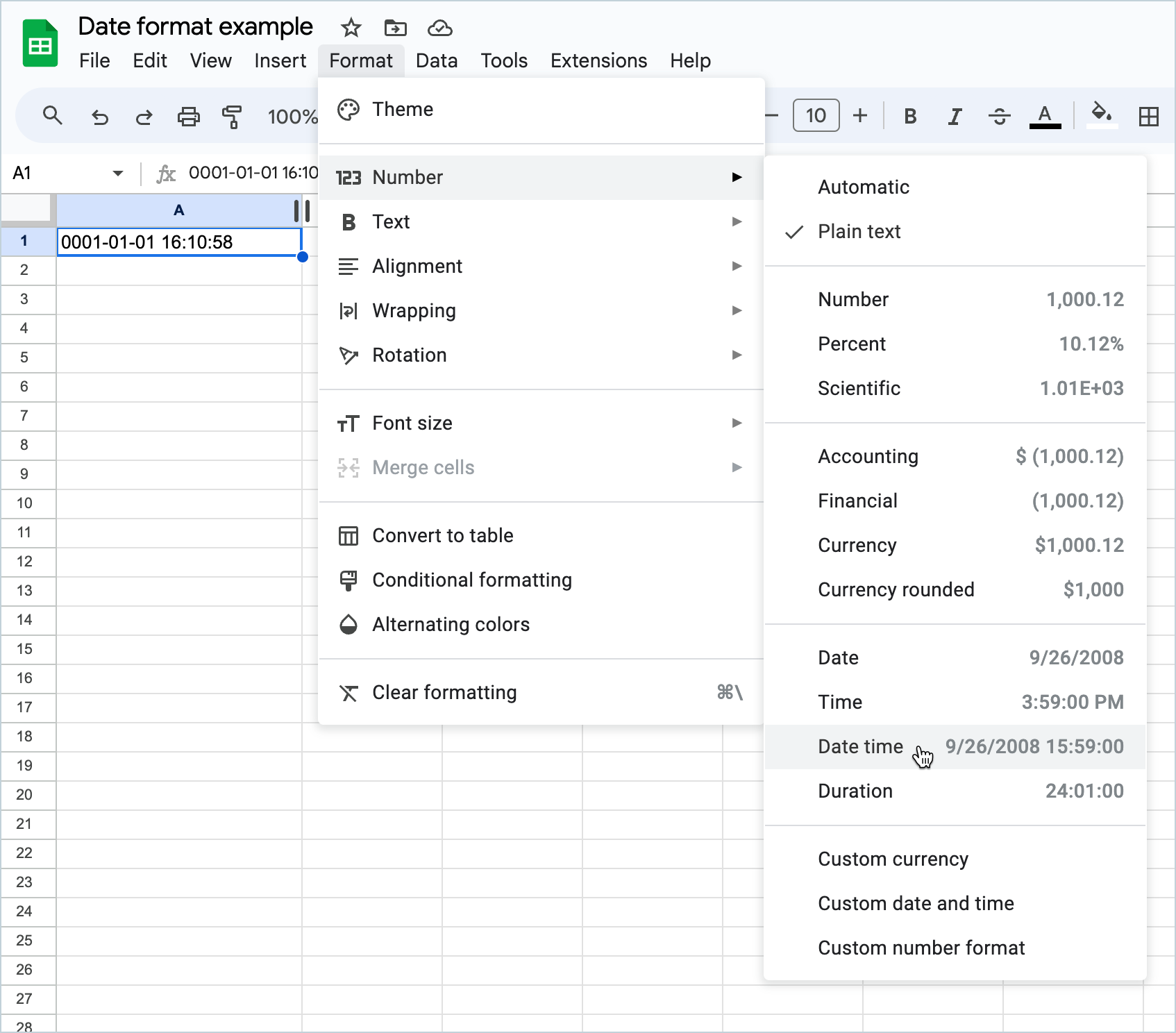The height and width of the screenshot is (1033, 1176).
Task: Open the cell borders tool
Action: click(1149, 116)
